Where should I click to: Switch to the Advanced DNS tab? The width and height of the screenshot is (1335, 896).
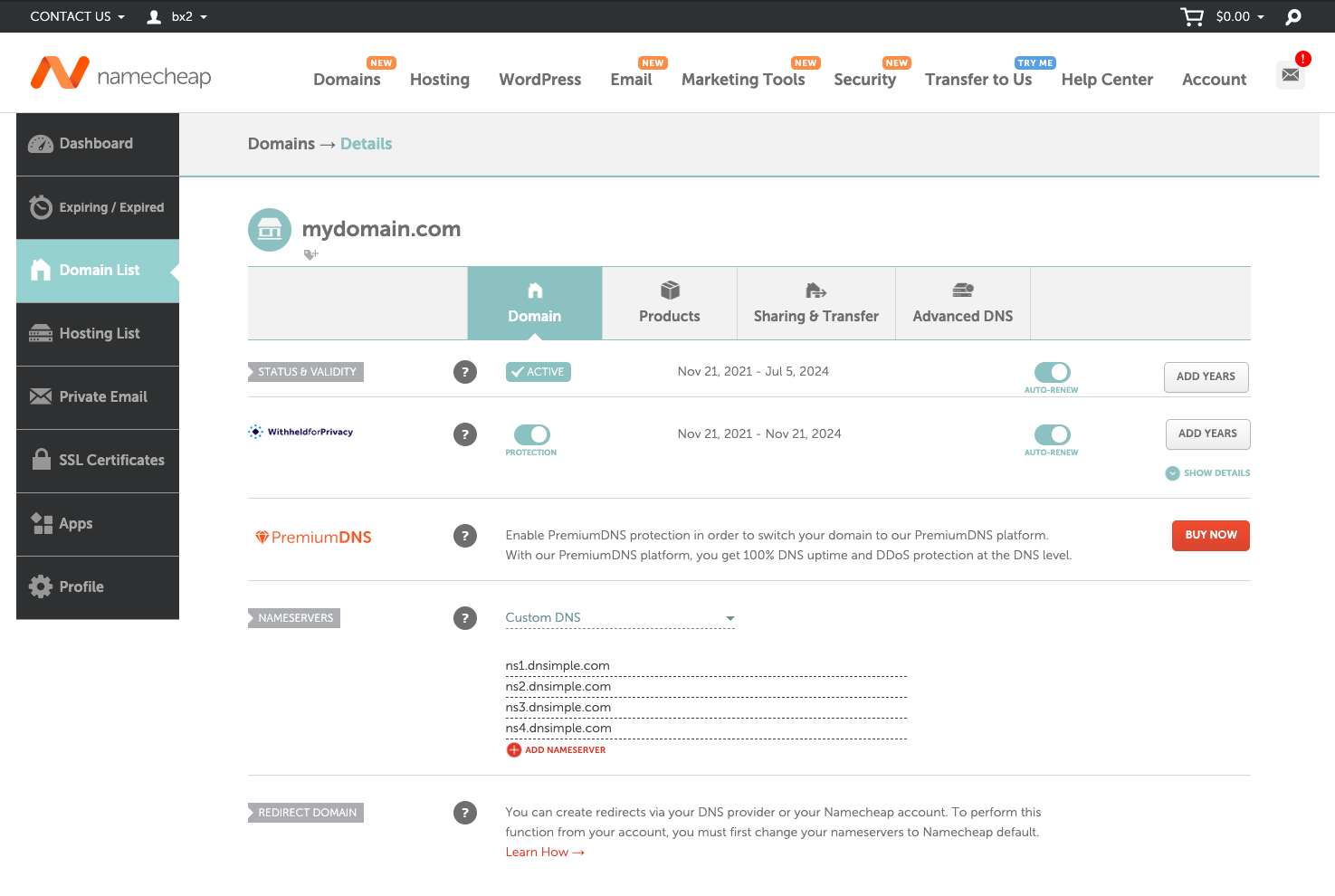click(962, 302)
